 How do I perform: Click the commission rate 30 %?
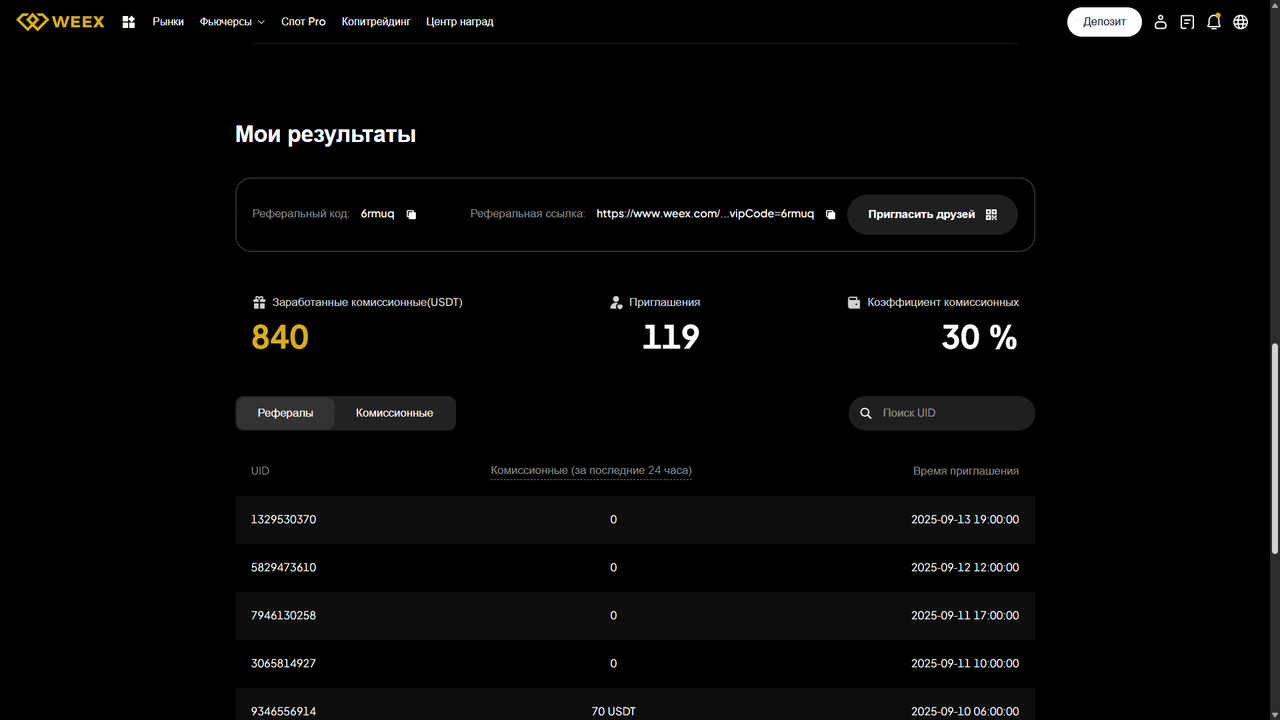click(x=979, y=338)
